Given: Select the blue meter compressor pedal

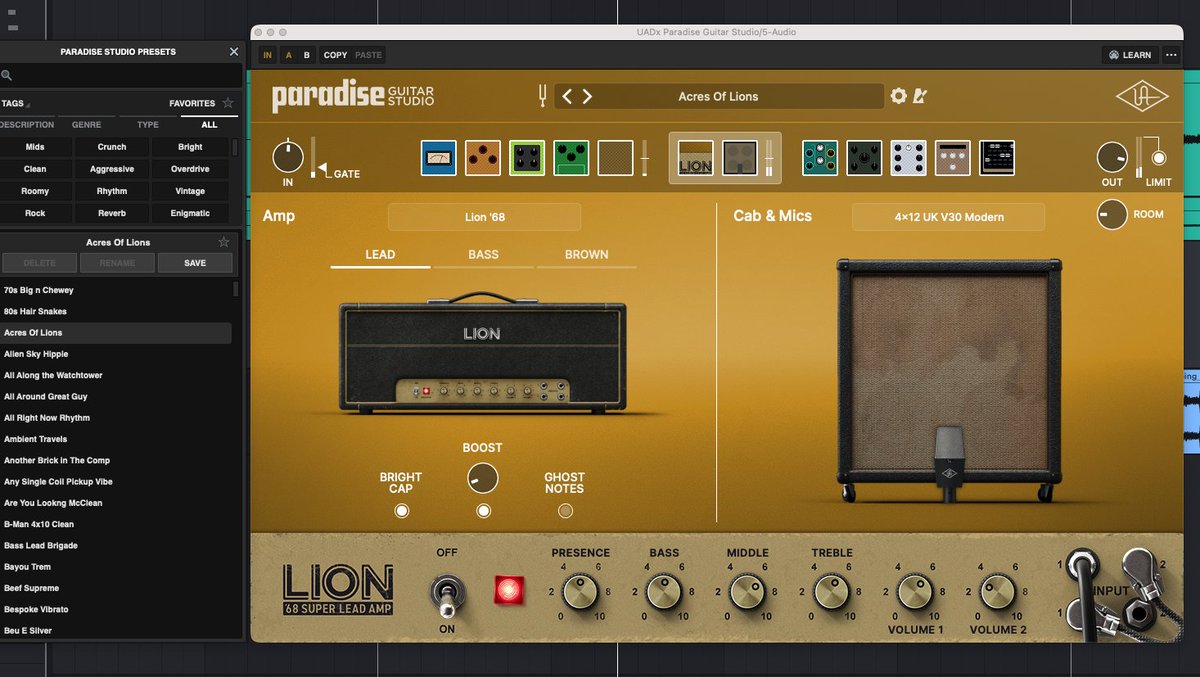Looking at the screenshot, I should [x=439, y=158].
